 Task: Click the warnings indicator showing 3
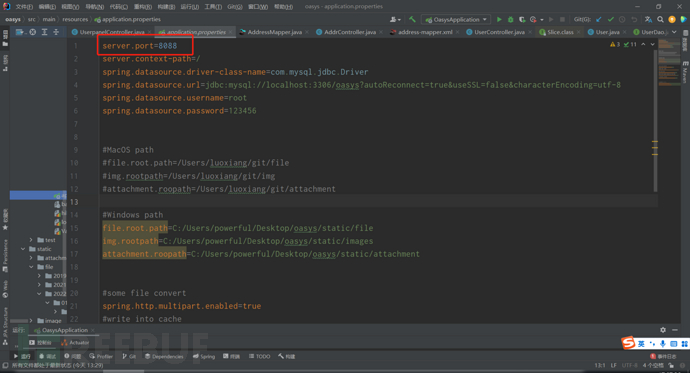pyautogui.click(x=615, y=44)
